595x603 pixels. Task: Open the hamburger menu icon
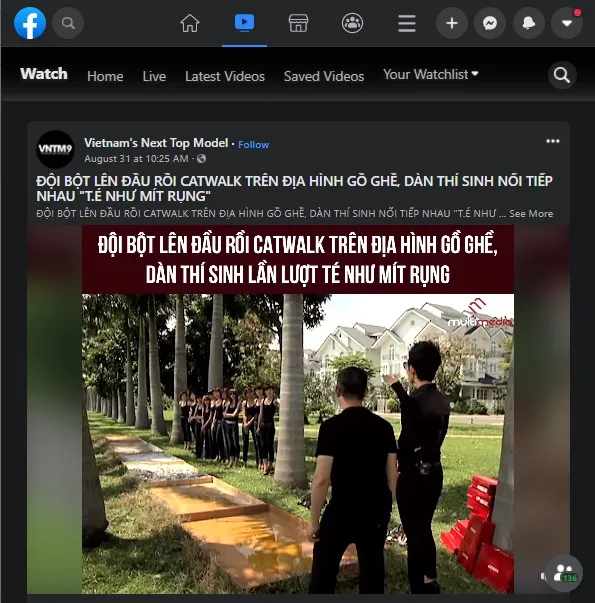click(407, 23)
